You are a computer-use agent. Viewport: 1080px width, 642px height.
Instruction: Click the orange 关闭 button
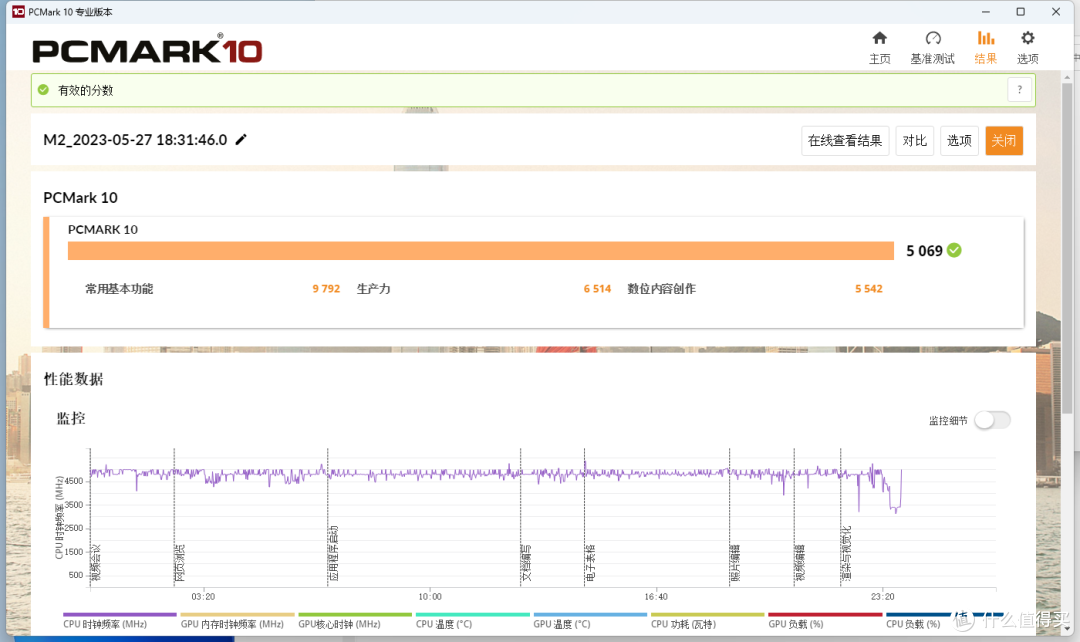point(1004,141)
